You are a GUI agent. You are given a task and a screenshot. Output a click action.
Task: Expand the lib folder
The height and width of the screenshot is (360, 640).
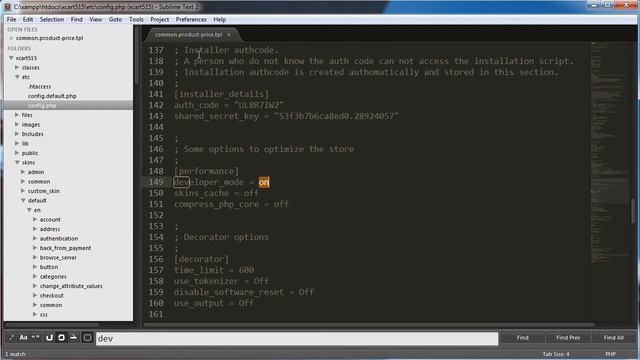pos(17,143)
